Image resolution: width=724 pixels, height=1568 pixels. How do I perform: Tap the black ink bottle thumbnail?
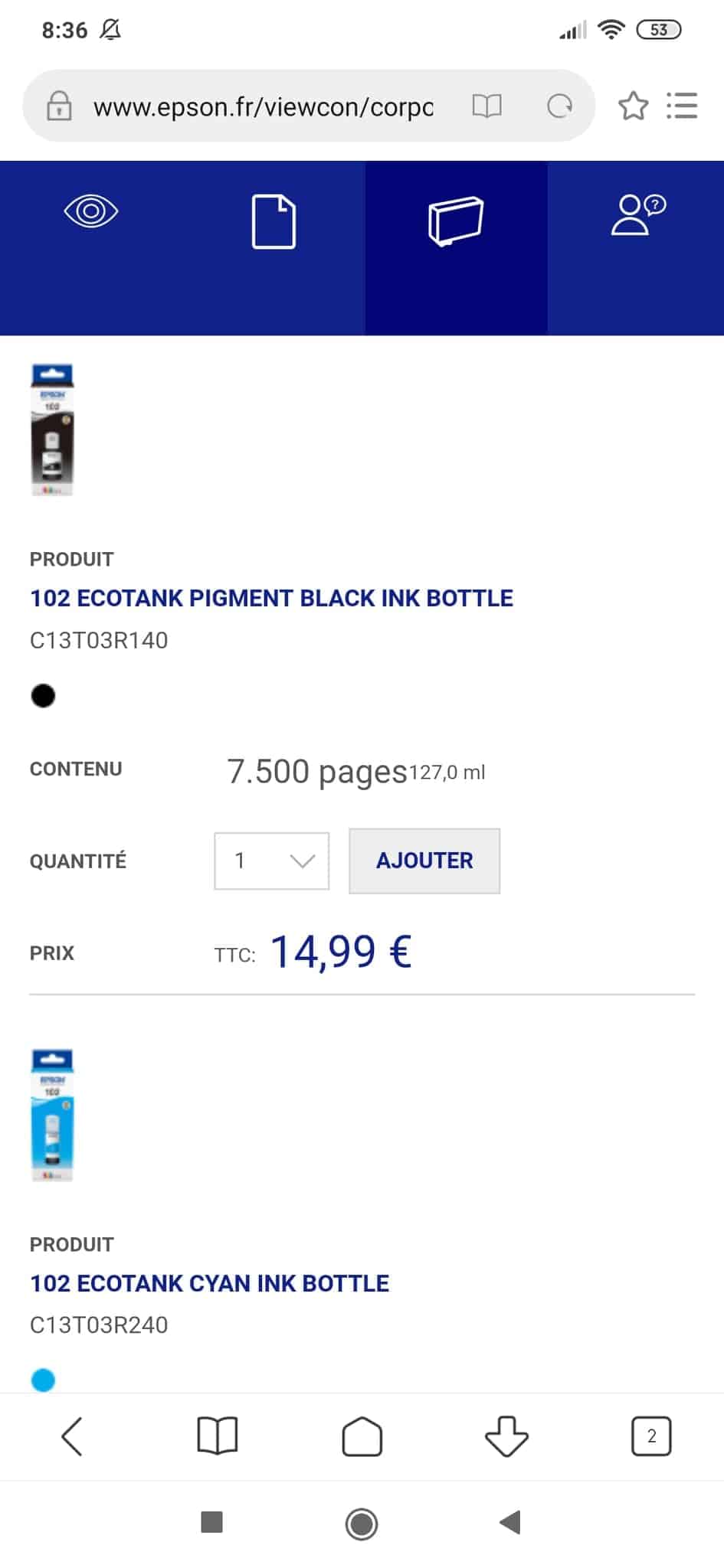[x=52, y=430]
